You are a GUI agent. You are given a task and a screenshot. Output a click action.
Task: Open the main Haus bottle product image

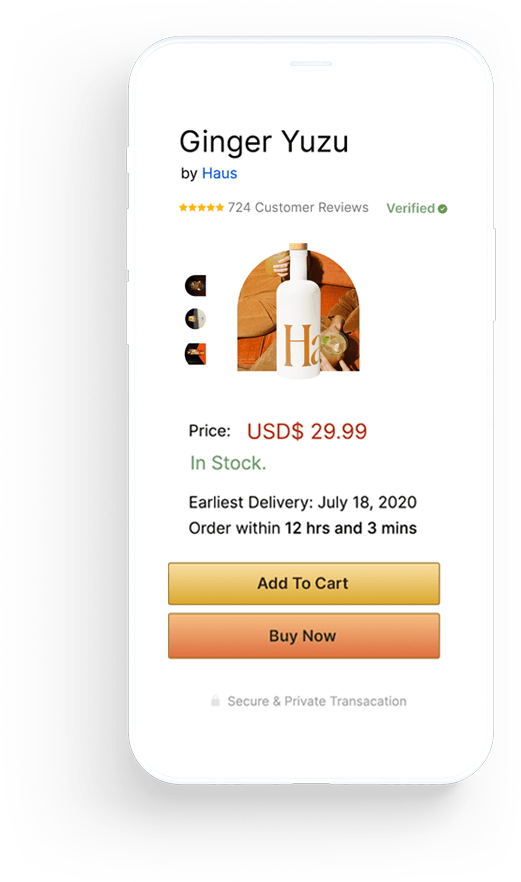click(x=298, y=310)
